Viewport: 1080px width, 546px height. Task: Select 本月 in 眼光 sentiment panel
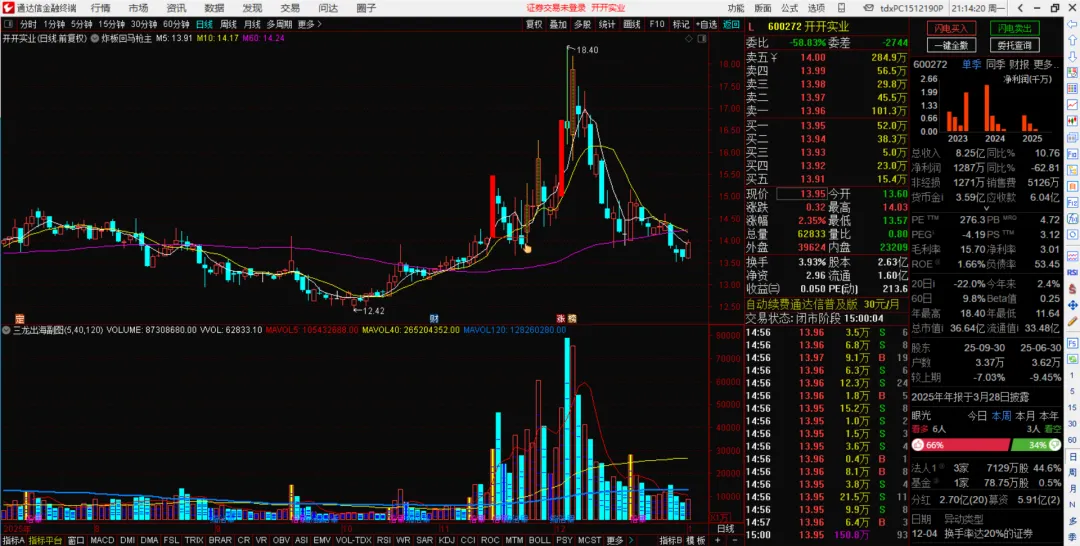(x=1025, y=416)
